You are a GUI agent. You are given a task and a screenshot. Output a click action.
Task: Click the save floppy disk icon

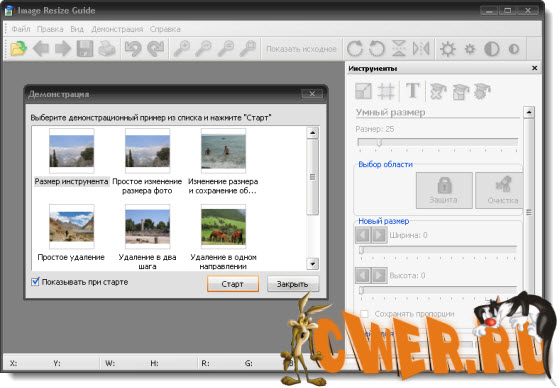coord(85,49)
